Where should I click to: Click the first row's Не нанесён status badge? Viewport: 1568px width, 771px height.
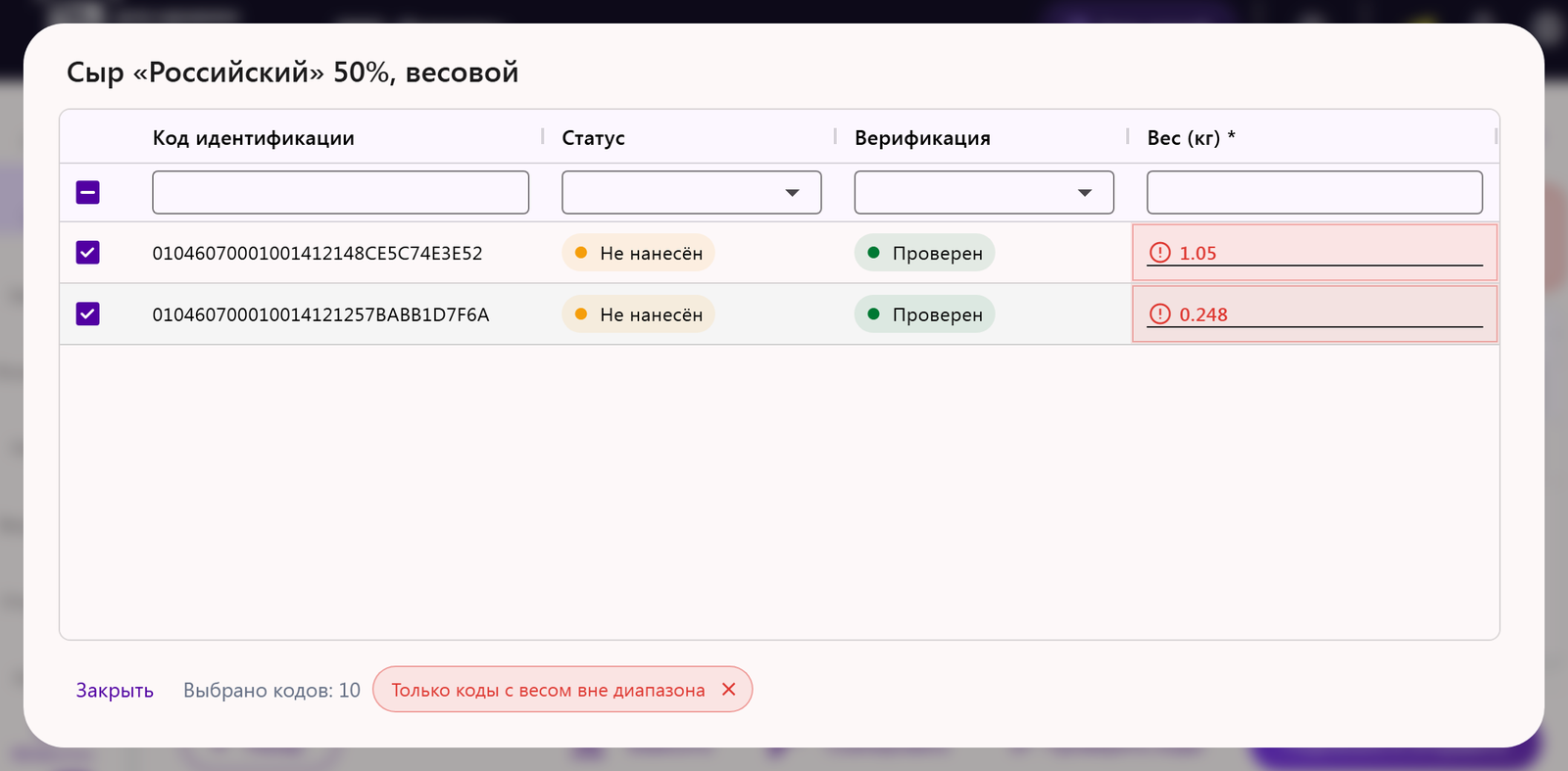click(x=638, y=253)
